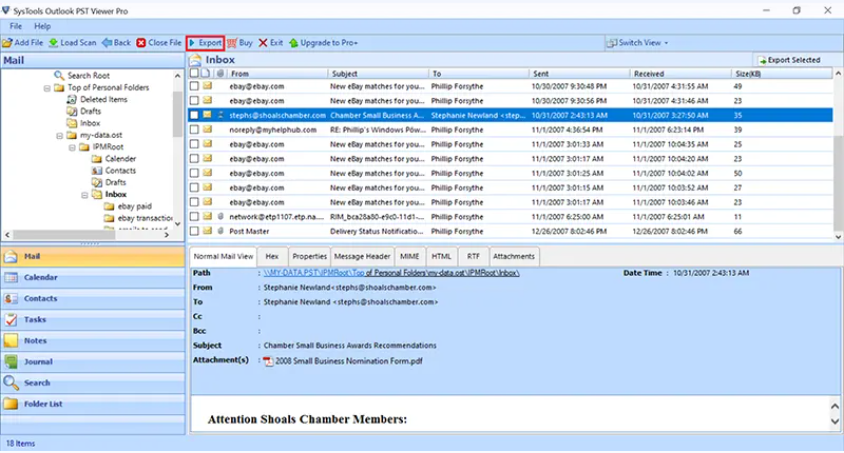Open the Help menu
Image resolution: width=844 pixels, height=453 pixels.
(x=42, y=26)
